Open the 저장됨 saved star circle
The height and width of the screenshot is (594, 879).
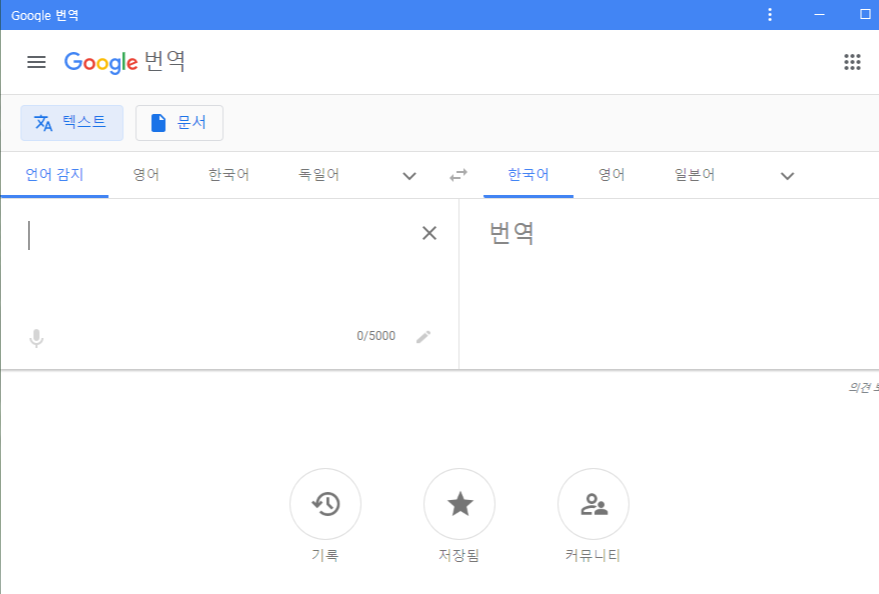(x=459, y=504)
